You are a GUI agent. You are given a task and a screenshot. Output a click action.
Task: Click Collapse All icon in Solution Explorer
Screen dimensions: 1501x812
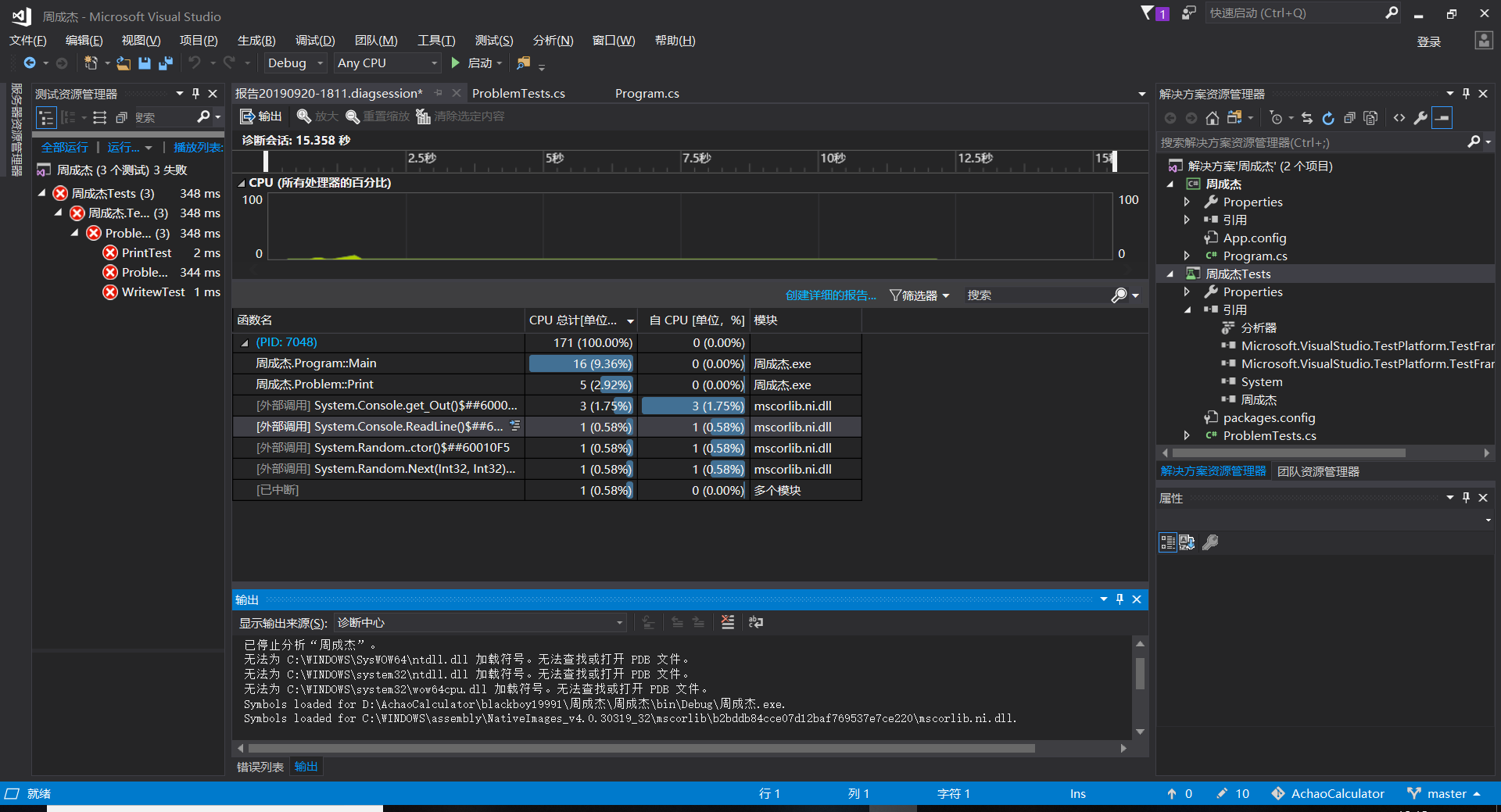tap(1349, 118)
